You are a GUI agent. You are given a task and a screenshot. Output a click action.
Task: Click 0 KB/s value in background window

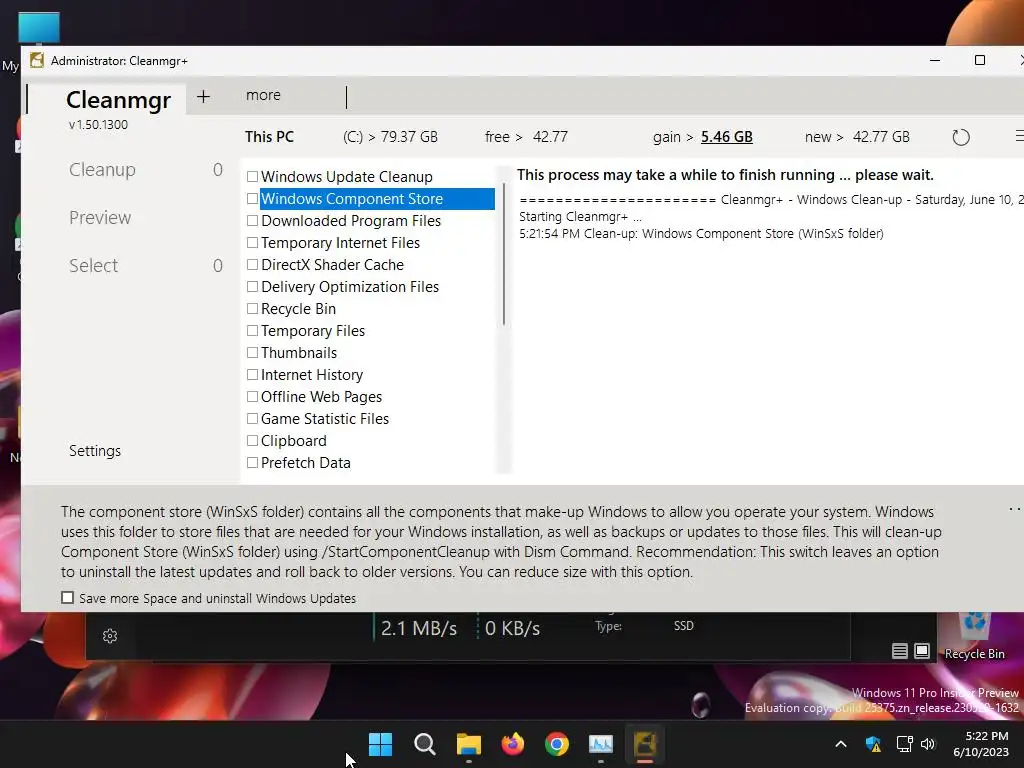(x=513, y=628)
